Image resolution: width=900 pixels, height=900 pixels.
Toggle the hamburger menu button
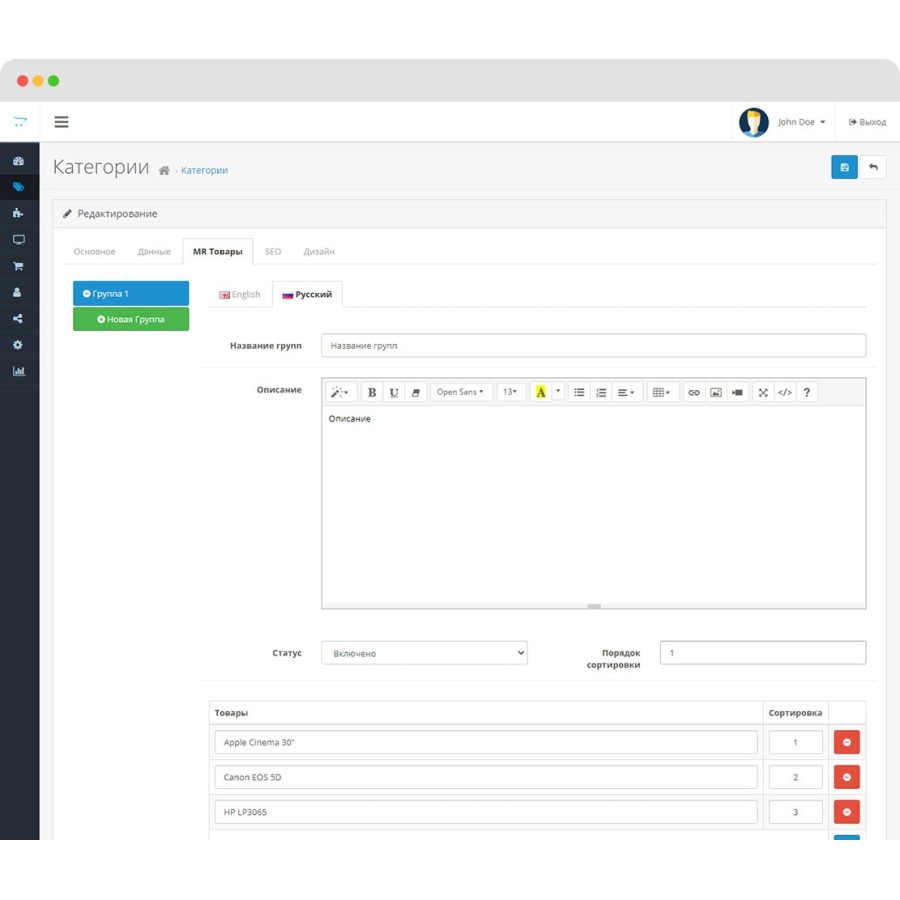(x=61, y=122)
